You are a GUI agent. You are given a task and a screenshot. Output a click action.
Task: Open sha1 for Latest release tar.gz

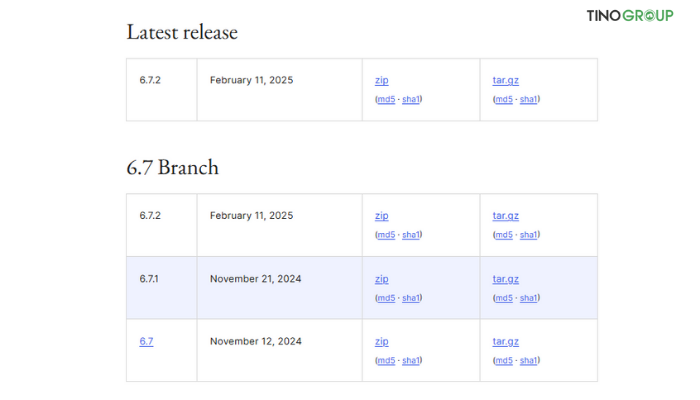[x=529, y=99]
